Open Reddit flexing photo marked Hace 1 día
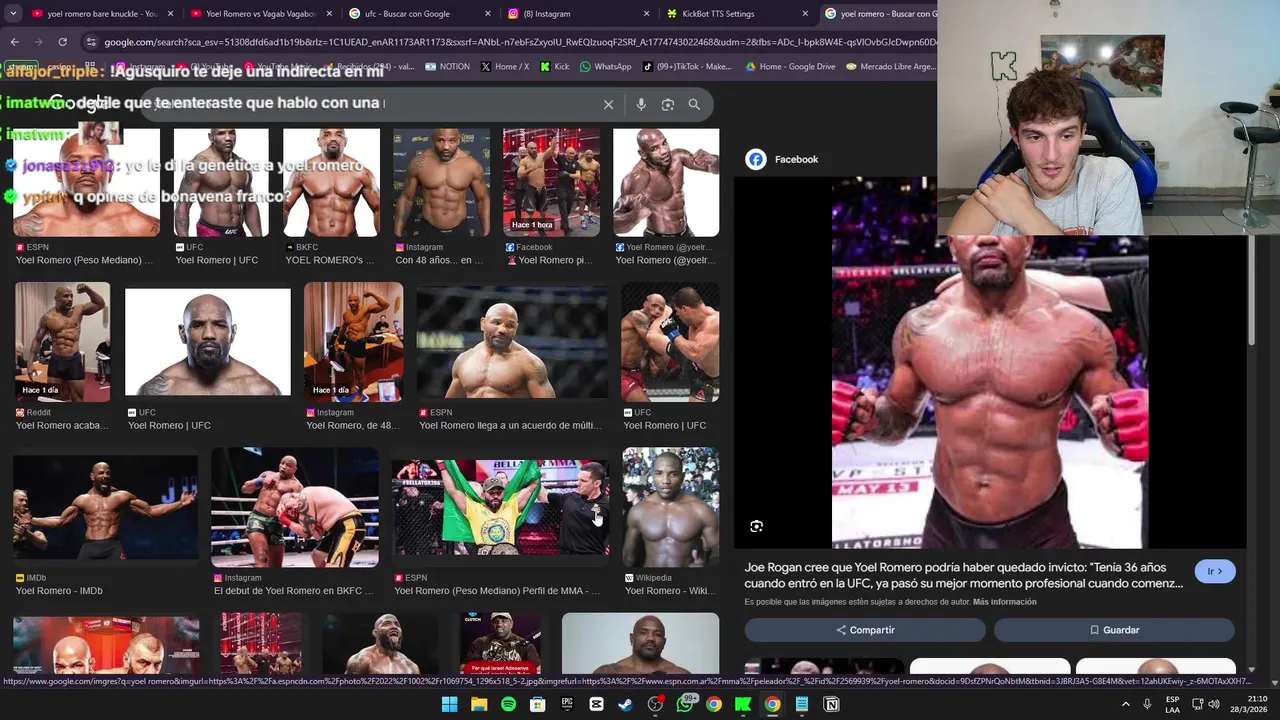Image resolution: width=1280 pixels, height=720 pixels. tap(62, 342)
